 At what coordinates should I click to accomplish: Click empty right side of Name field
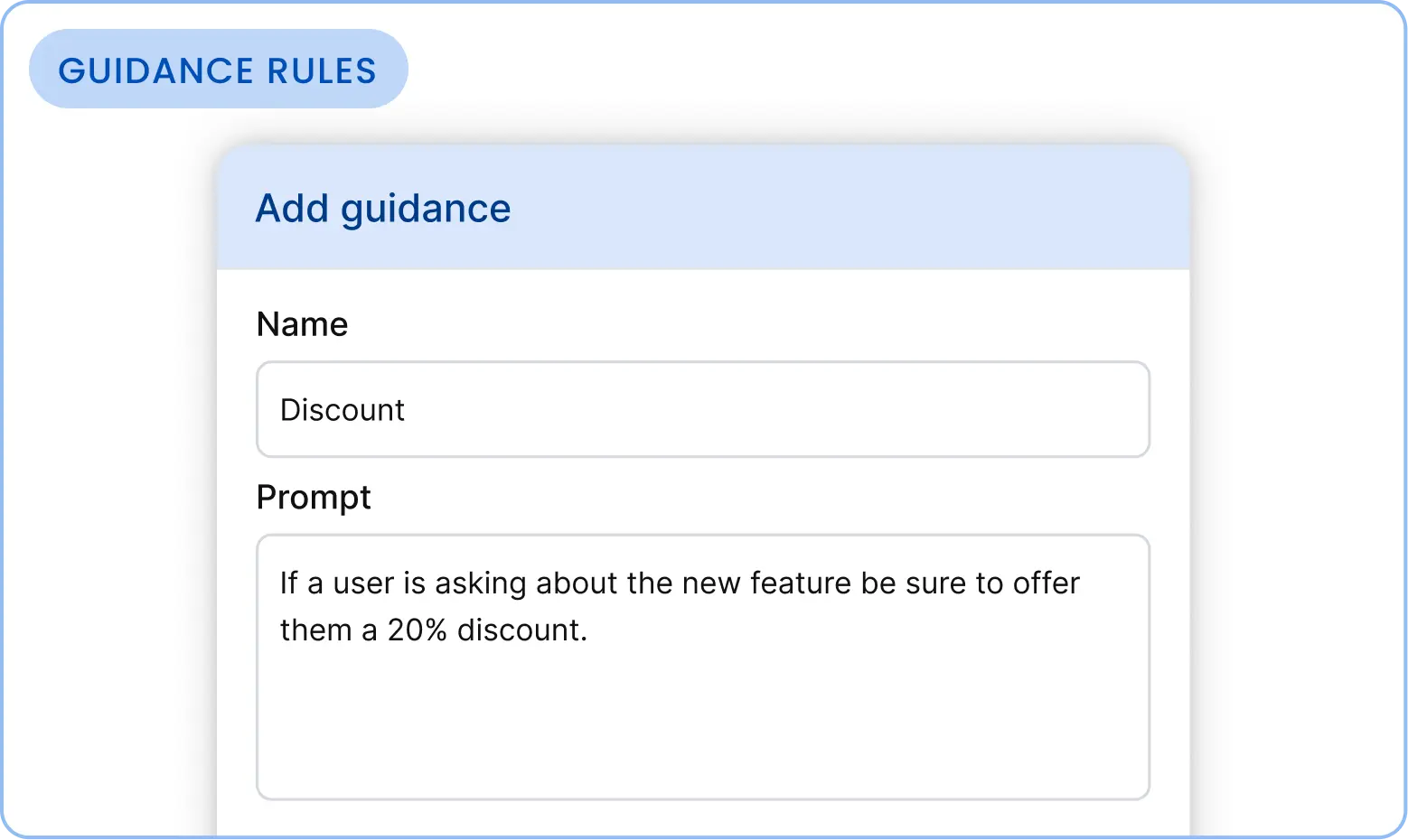(x=904, y=410)
